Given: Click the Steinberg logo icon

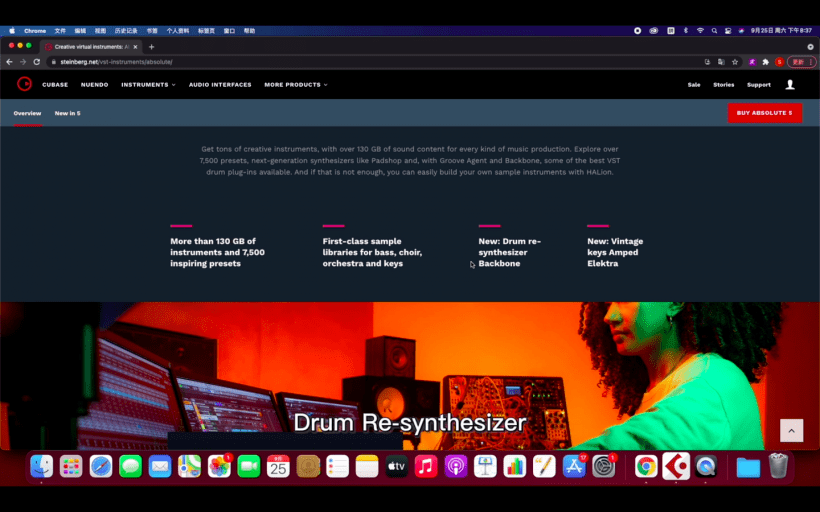Looking at the screenshot, I should click(24, 84).
